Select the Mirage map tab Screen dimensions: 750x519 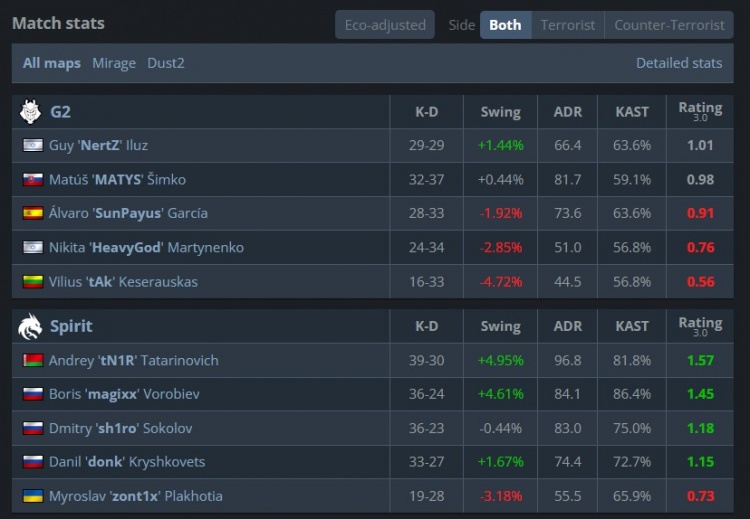[x=114, y=63]
